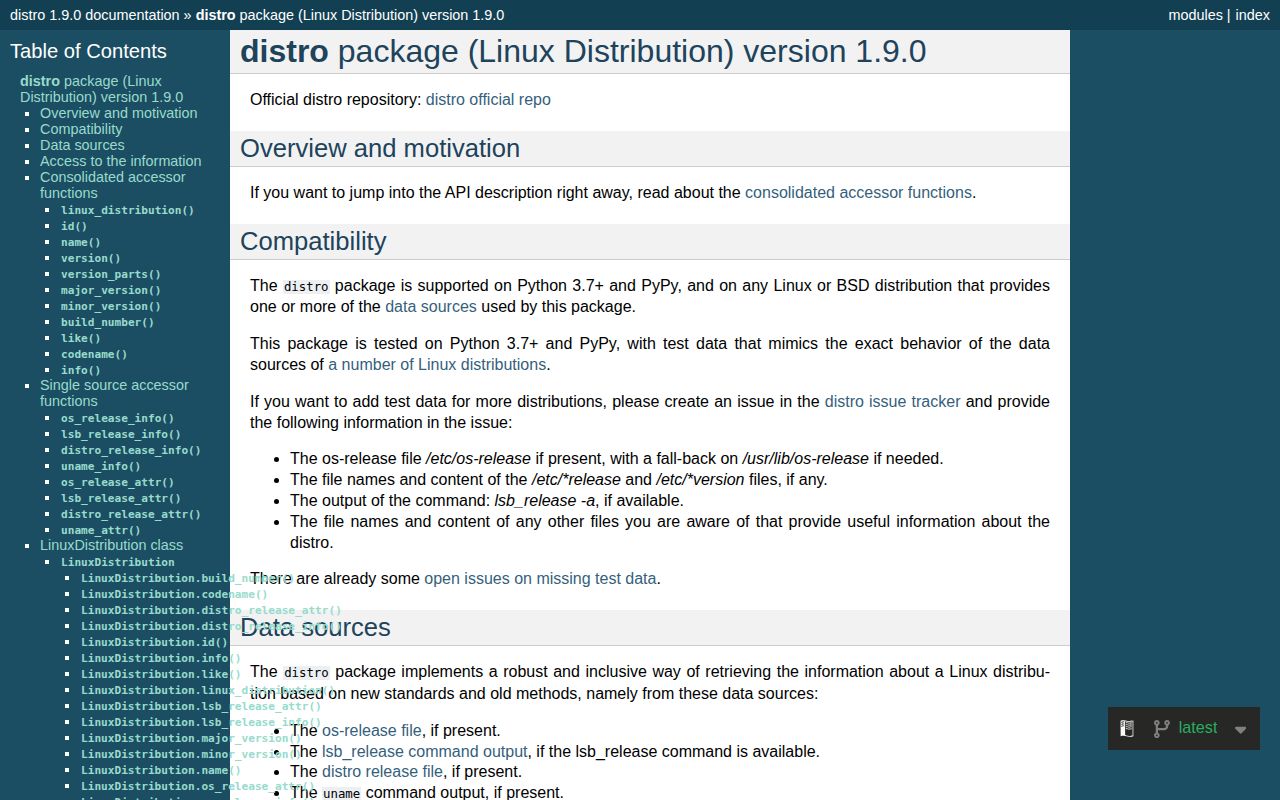
Task: Go to 'distro 1.9.0 documentation' breadcrumb
Action: tap(95, 15)
